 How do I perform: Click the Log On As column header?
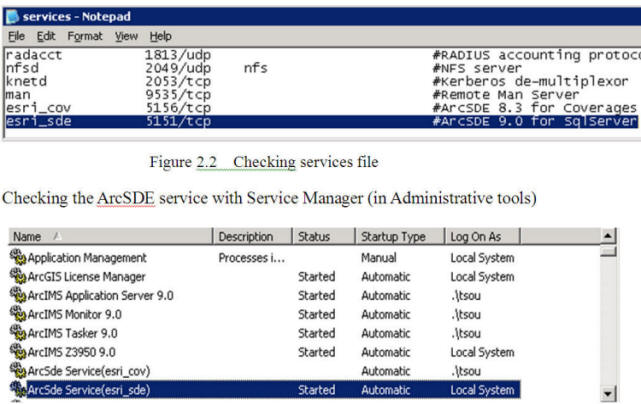(483, 237)
